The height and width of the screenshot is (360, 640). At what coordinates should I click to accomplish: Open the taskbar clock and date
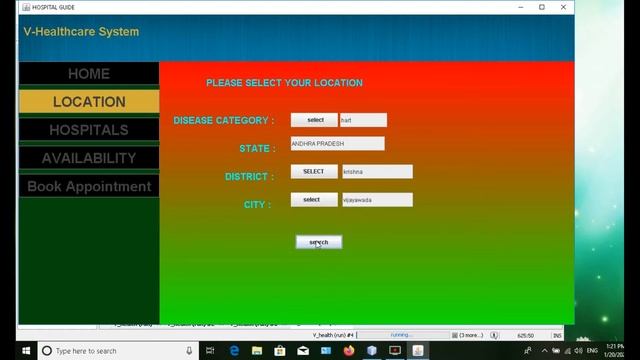[x=614, y=351]
